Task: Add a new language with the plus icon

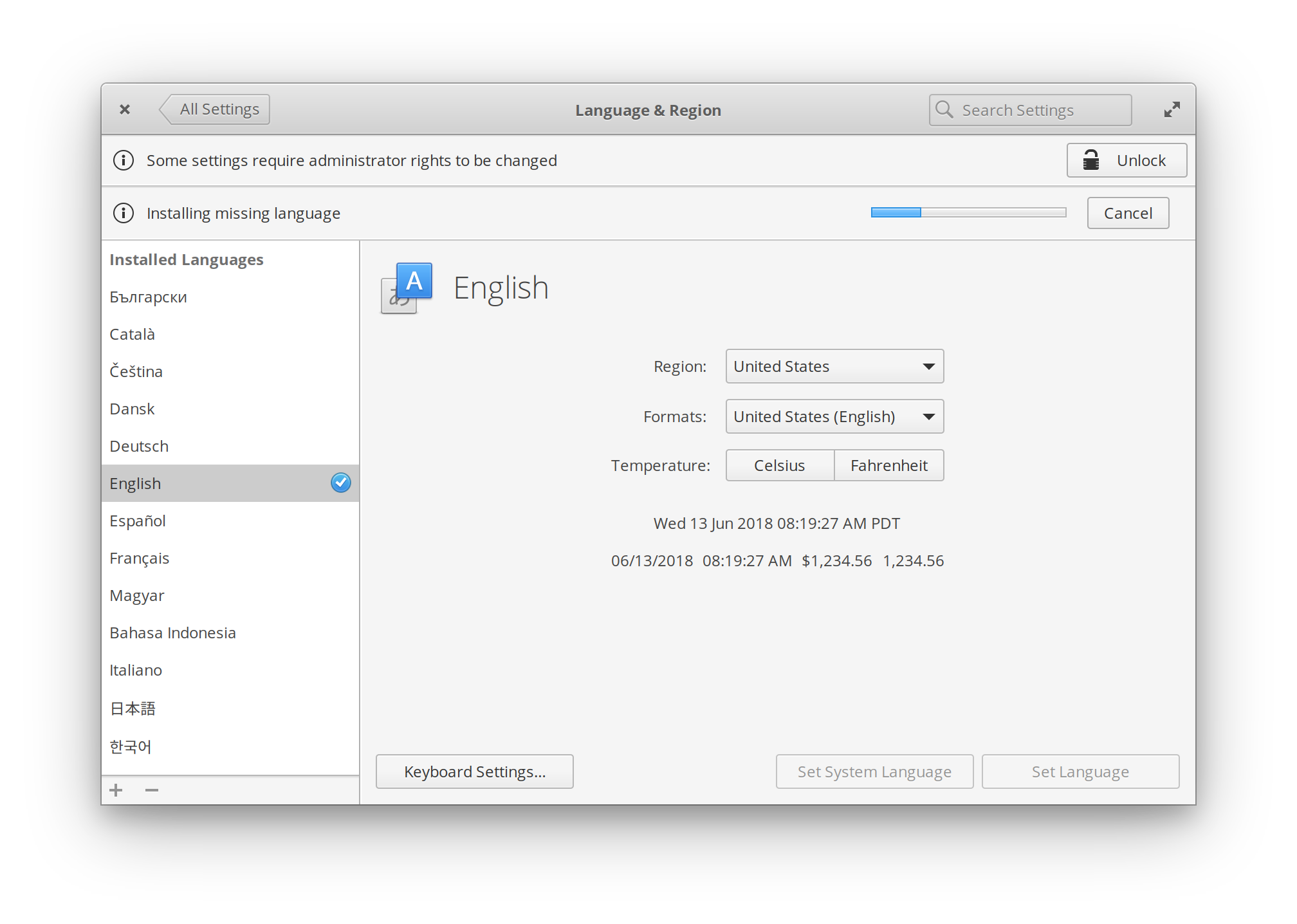Action: pyautogui.click(x=116, y=790)
